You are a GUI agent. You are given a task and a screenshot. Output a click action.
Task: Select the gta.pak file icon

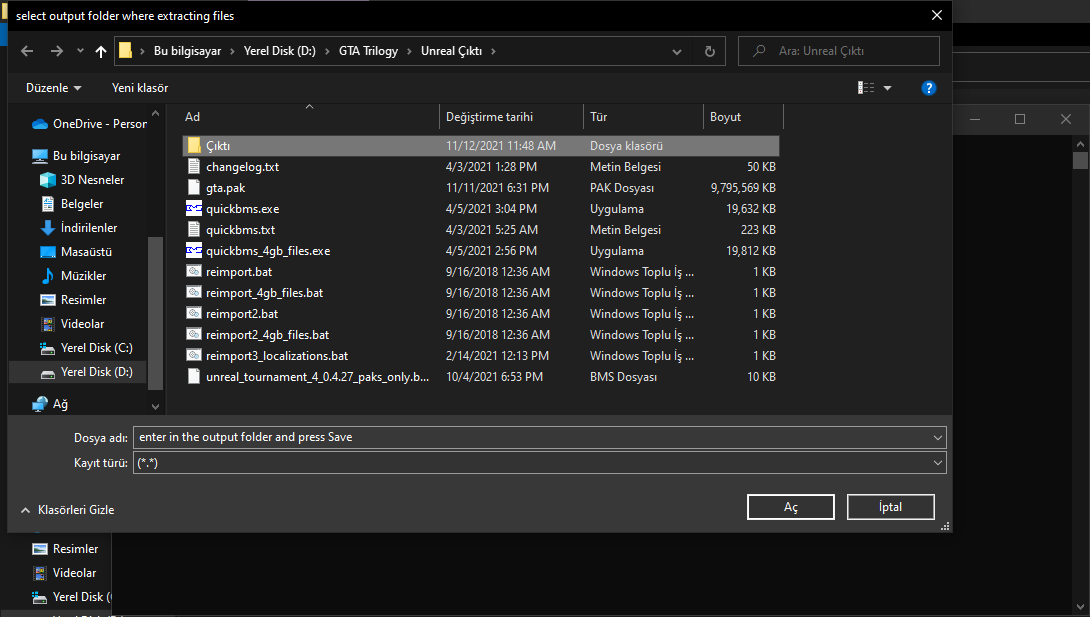[x=194, y=188]
